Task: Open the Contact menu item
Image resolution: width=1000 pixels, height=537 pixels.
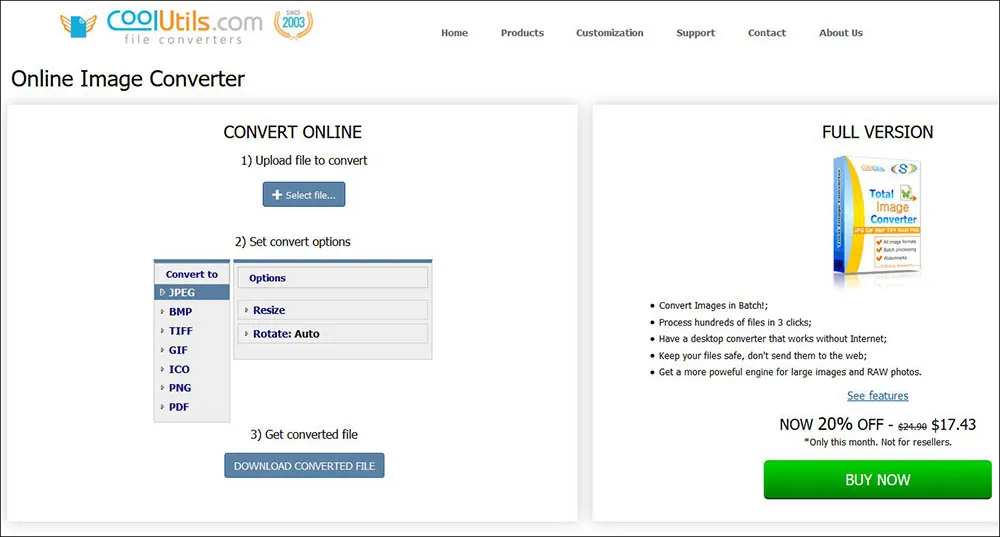Action: 767,33
